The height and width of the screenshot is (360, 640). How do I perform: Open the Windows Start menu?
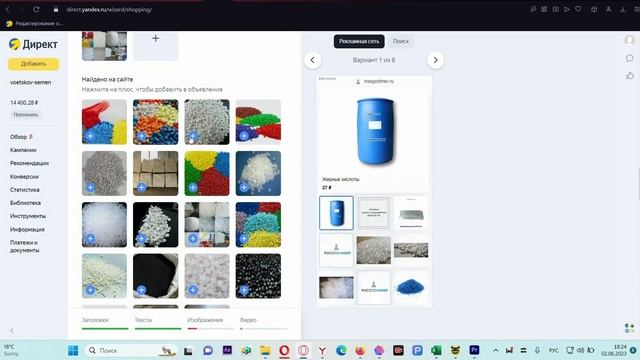pyautogui.click(x=73, y=350)
